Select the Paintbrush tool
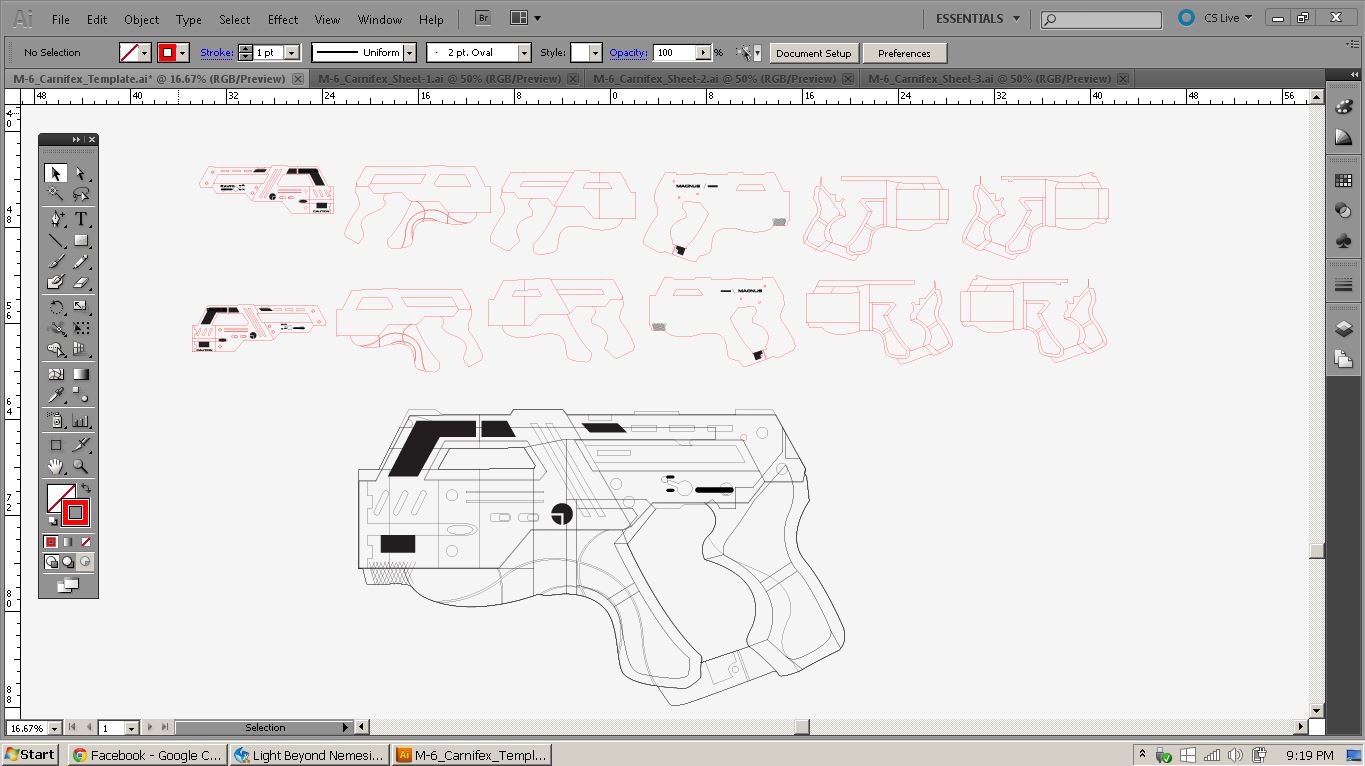The width and height of the screenshot is (1365, 766). pos(56,261)
